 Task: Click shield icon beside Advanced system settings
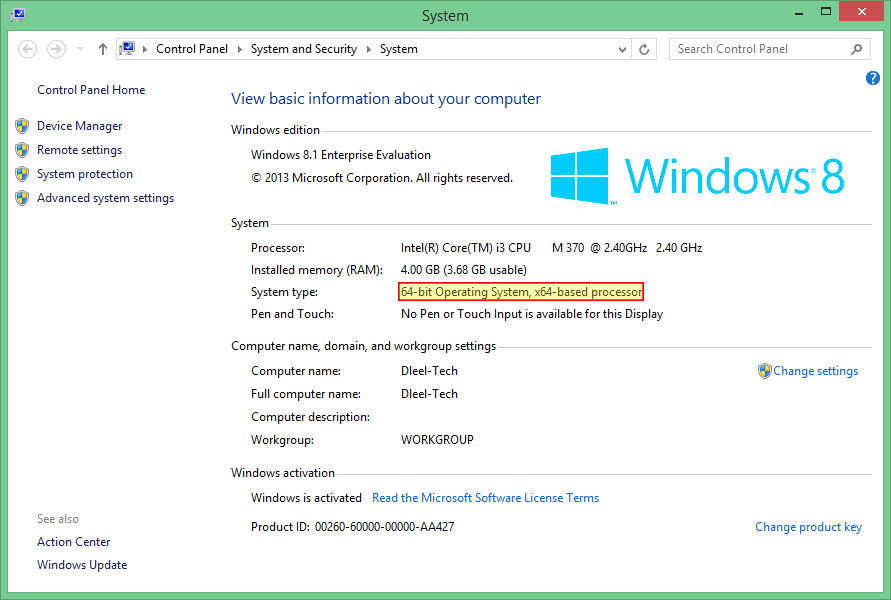pyautogui.click(x=22, y=198)
